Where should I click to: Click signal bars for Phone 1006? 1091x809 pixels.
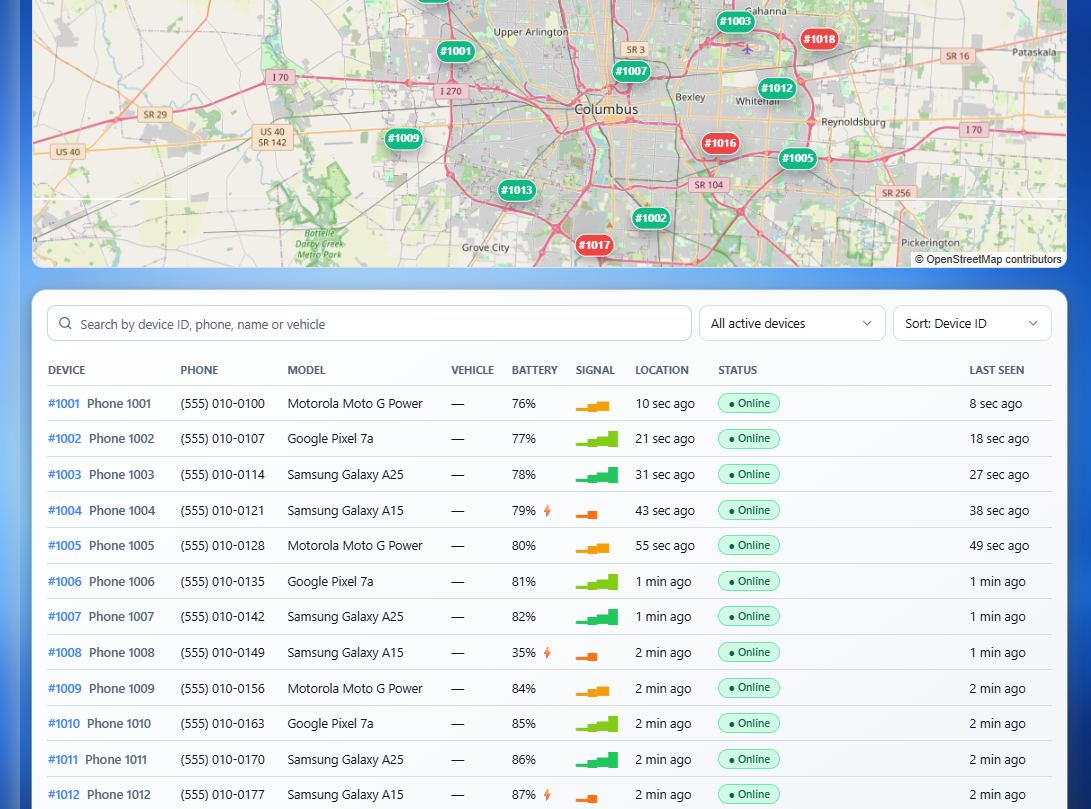(x=597, y=582)
